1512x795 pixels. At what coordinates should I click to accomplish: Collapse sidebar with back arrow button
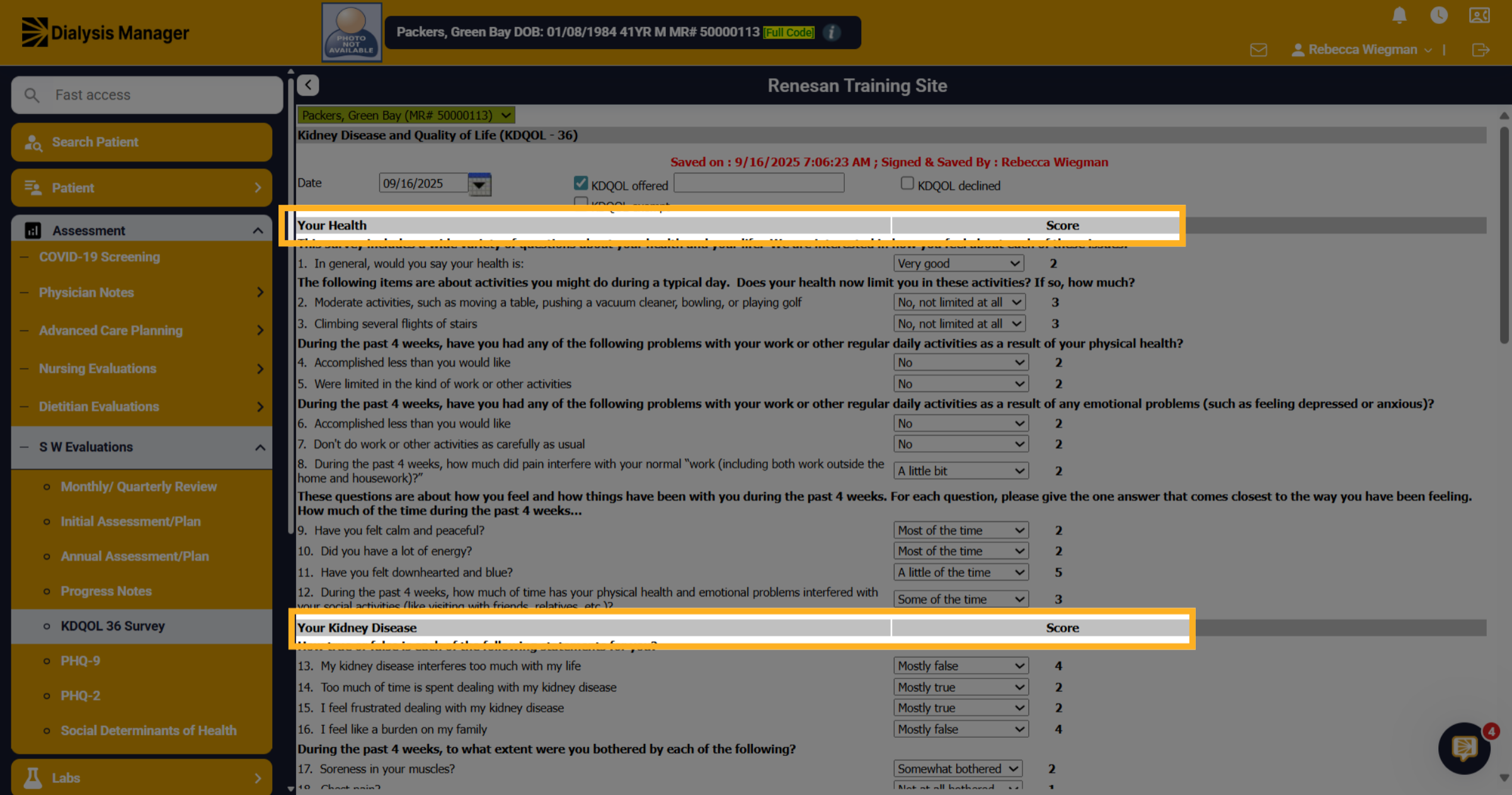pos(308,85)
